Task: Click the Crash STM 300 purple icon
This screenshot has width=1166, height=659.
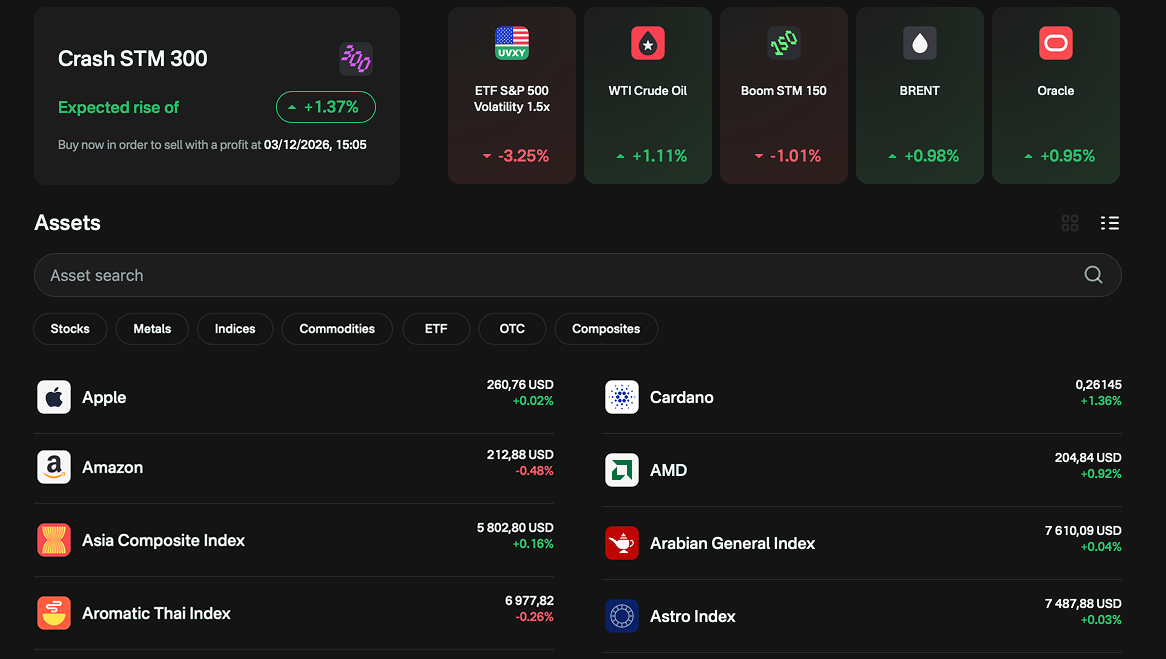Action: coord(355,59)
